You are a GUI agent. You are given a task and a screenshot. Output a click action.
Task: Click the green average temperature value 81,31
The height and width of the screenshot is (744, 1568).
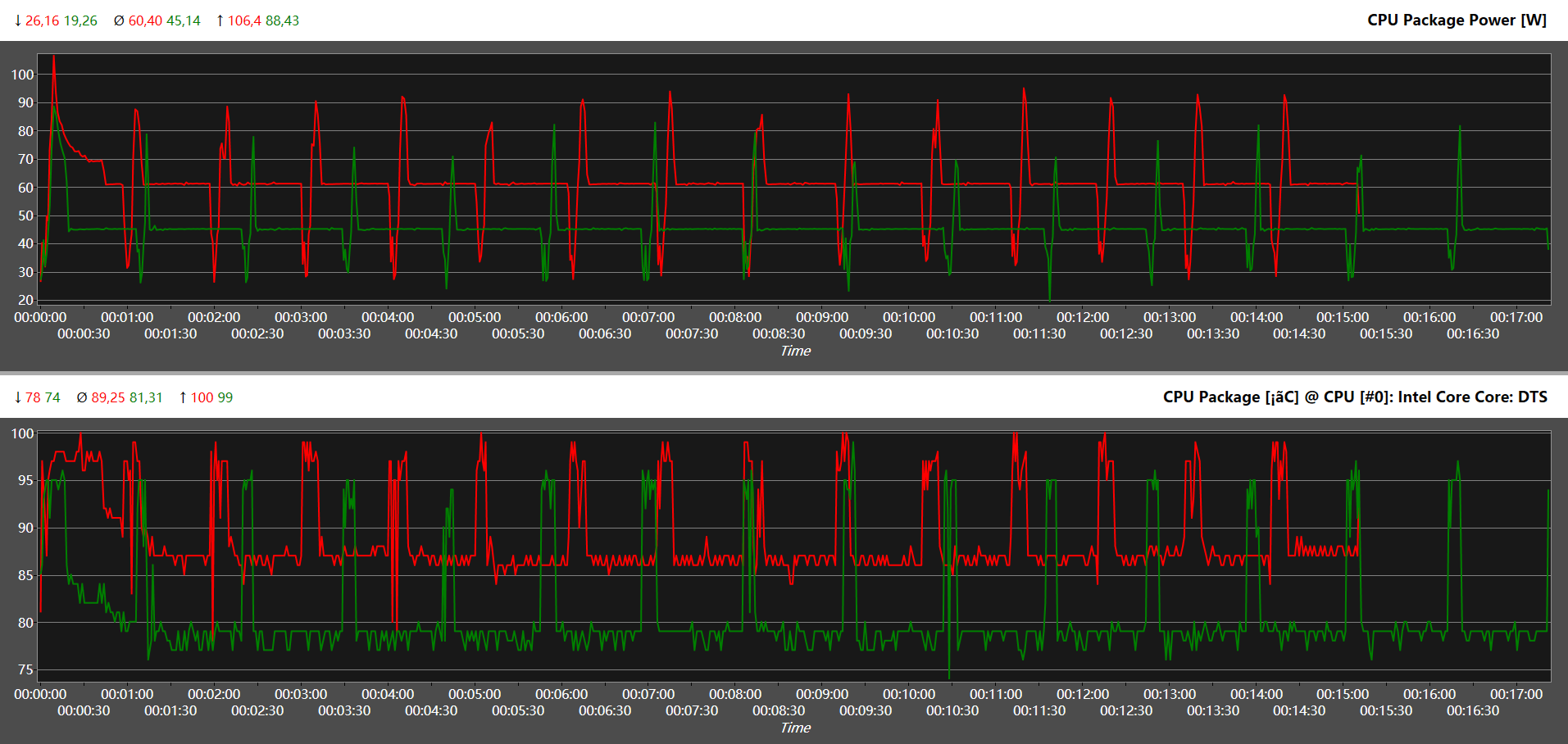(x=146, y=397)
